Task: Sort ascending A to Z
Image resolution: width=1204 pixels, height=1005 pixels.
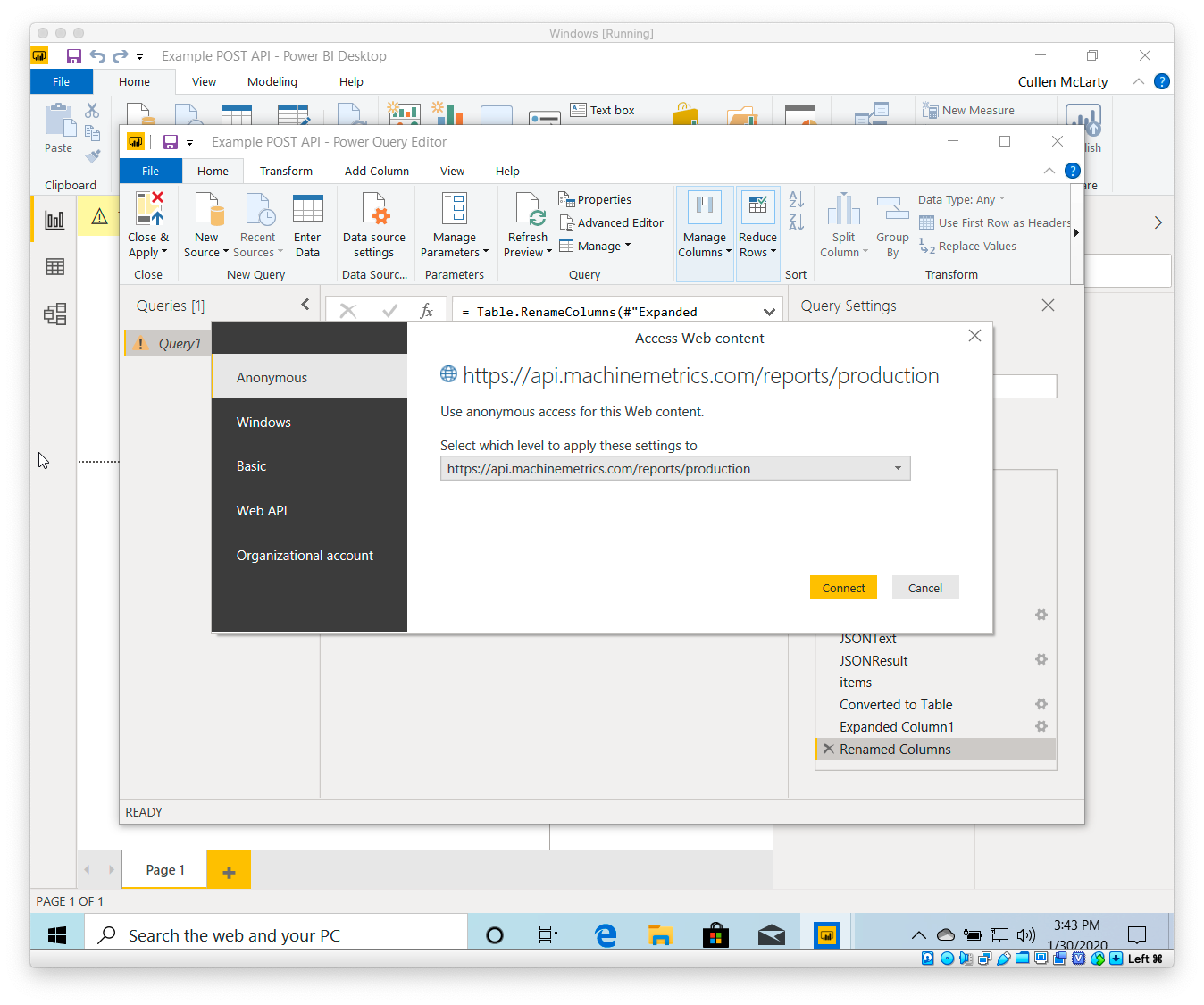Action: 797,199
